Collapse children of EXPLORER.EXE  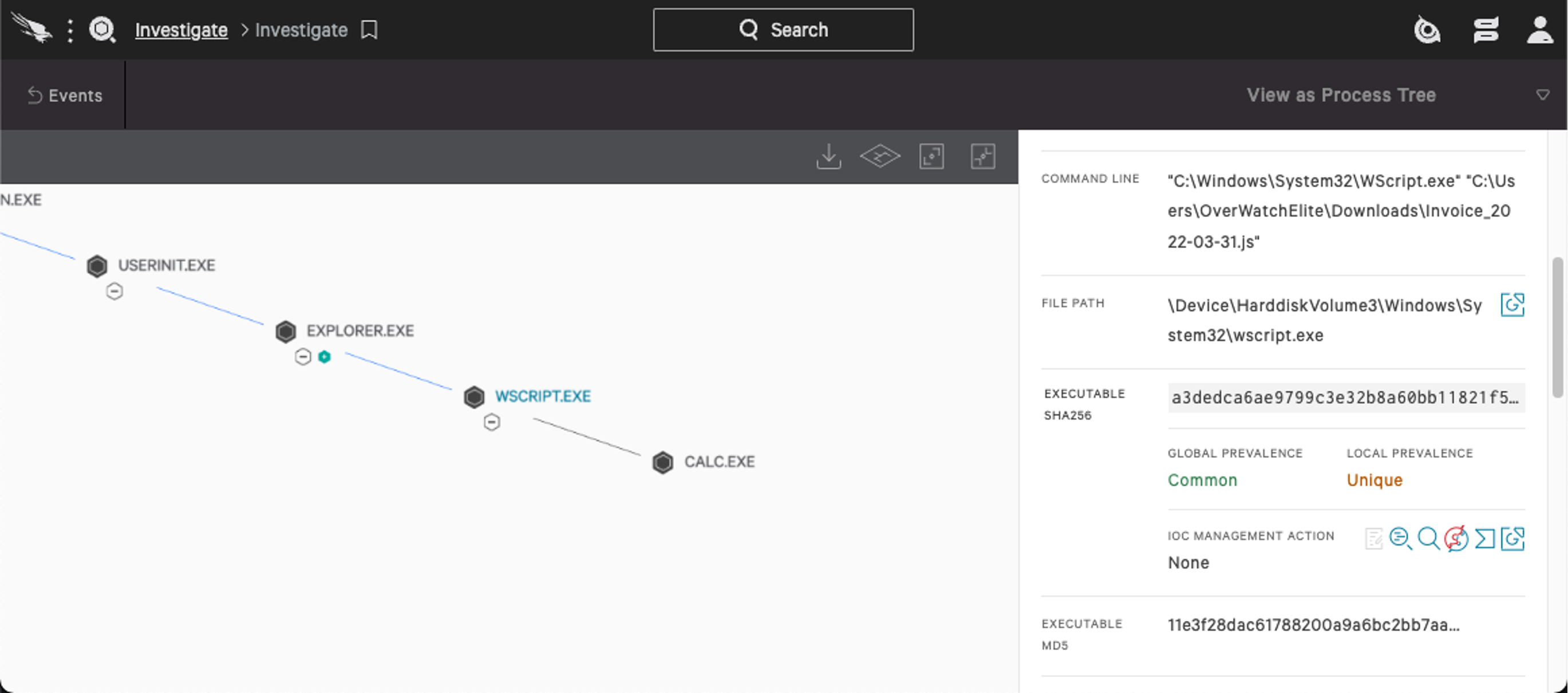(302, 357)
